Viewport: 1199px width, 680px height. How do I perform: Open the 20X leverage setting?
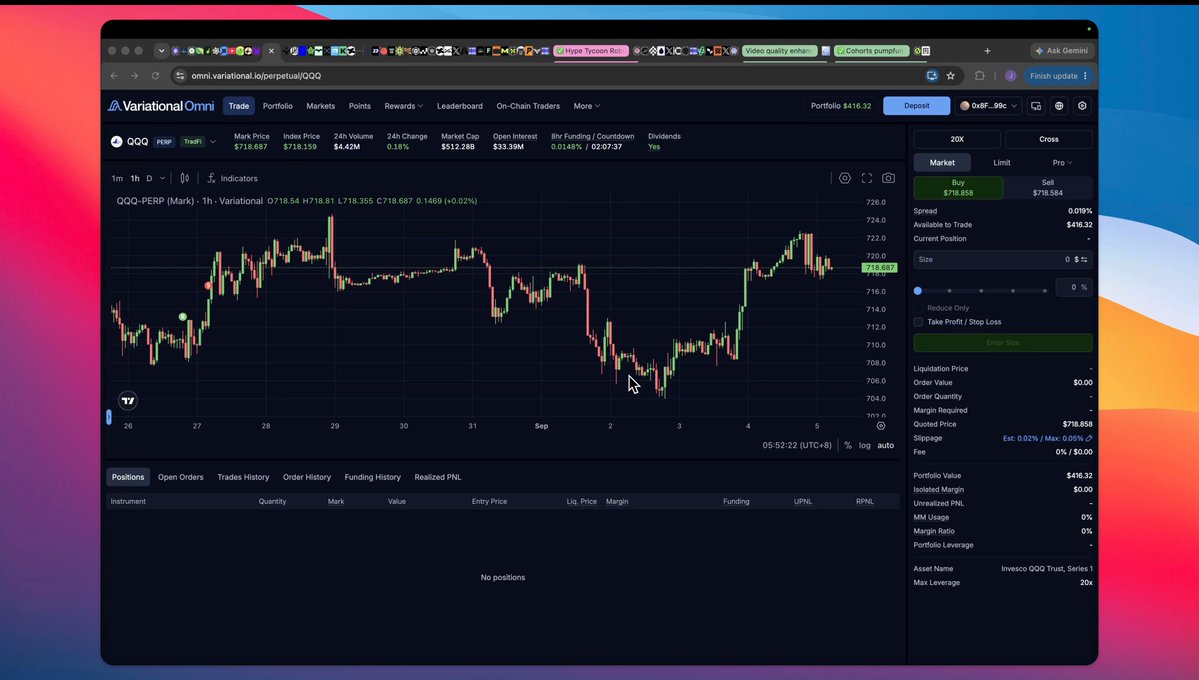957,139
